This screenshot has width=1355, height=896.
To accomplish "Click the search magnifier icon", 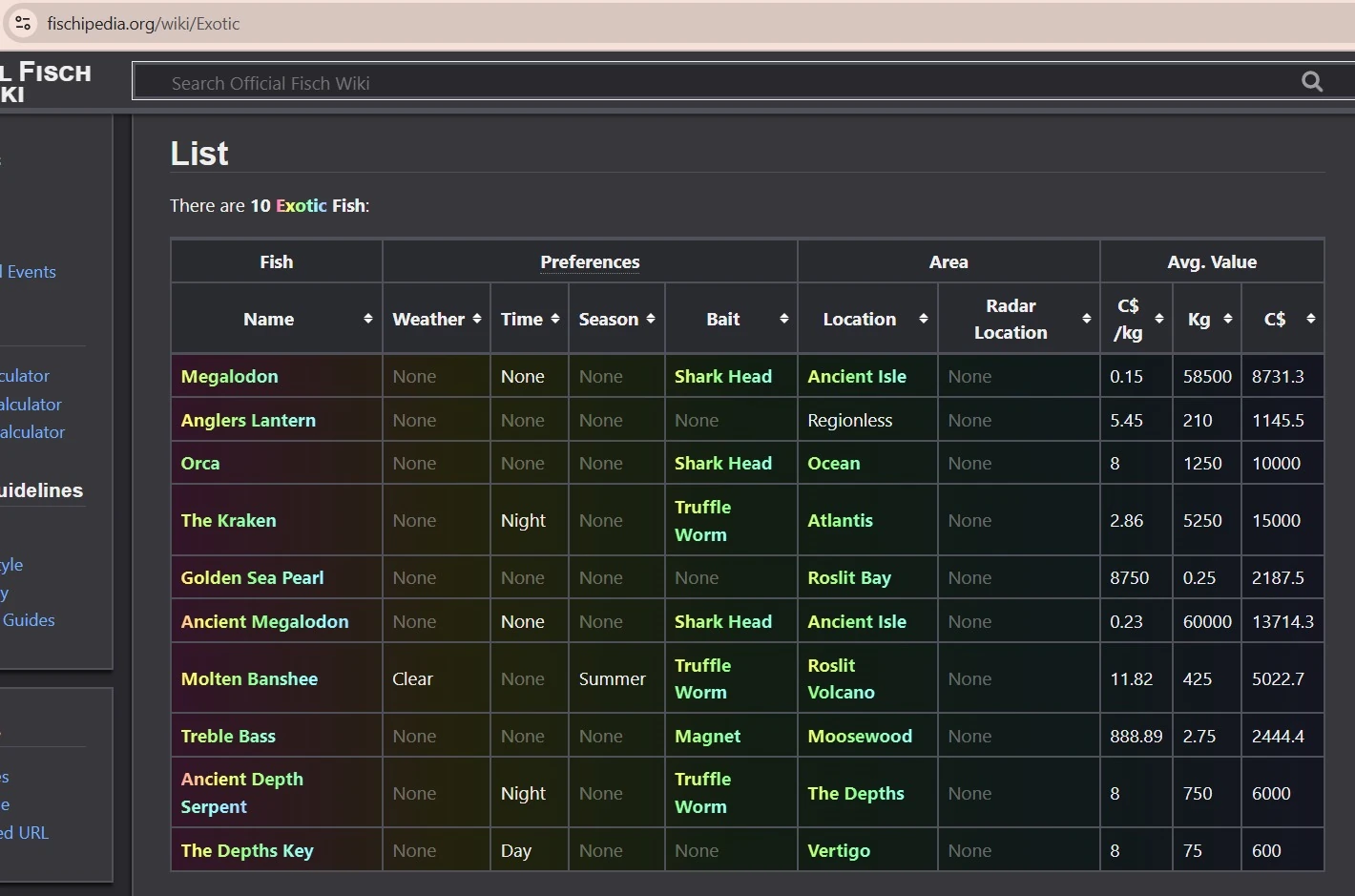I will [x=1312, y=82].
